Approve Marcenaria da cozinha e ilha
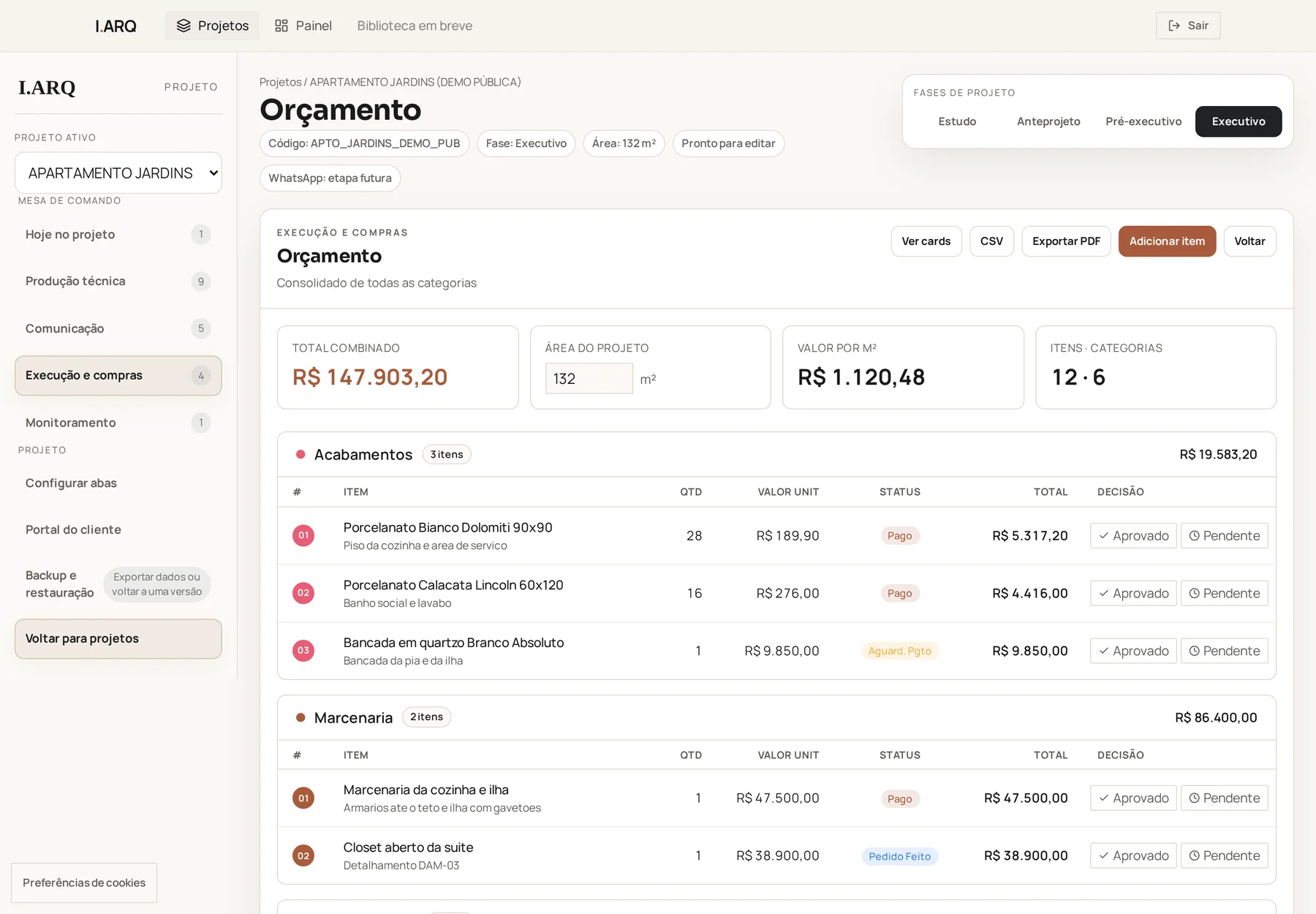Viewport: 1316px width, 914px height. click(x=1133, y=798)
